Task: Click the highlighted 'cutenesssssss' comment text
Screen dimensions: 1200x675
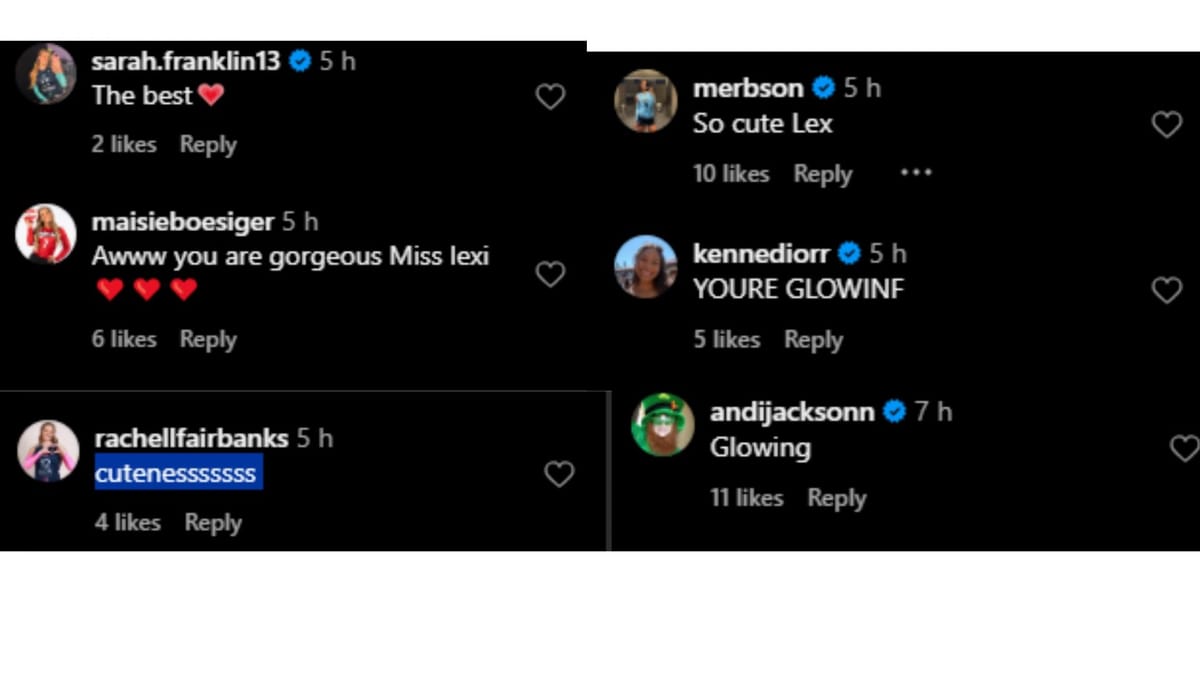Action: 177,473
